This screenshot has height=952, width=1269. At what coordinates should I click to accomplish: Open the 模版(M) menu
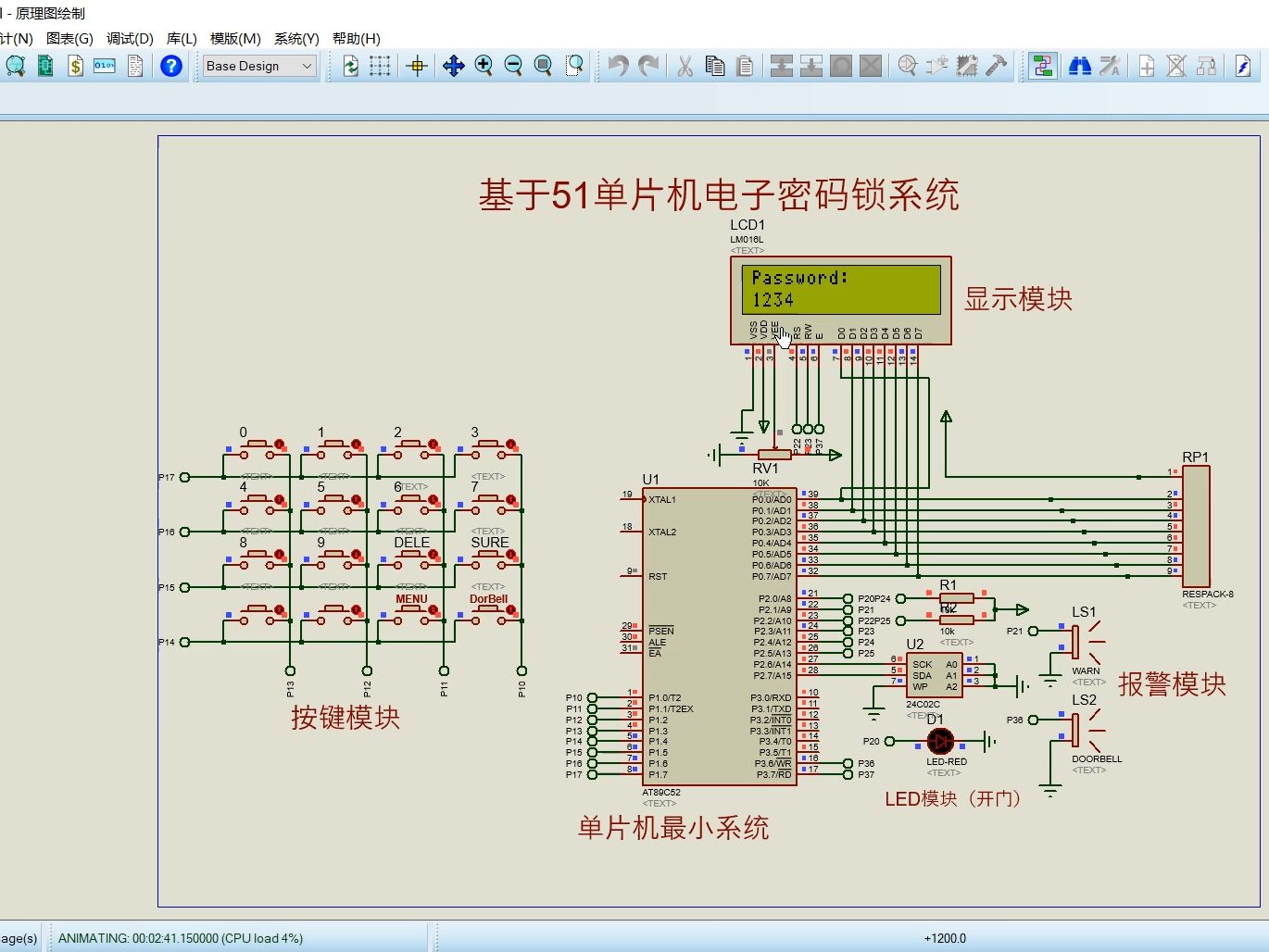(x=235, y=38)
